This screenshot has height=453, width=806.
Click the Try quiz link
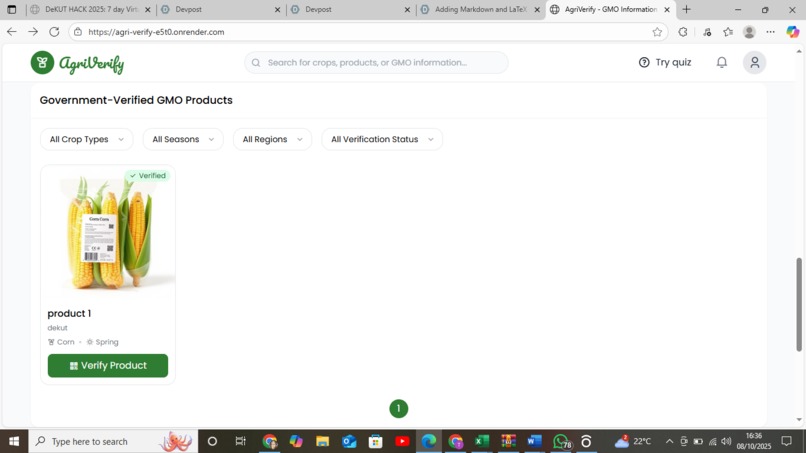(665, 62)
